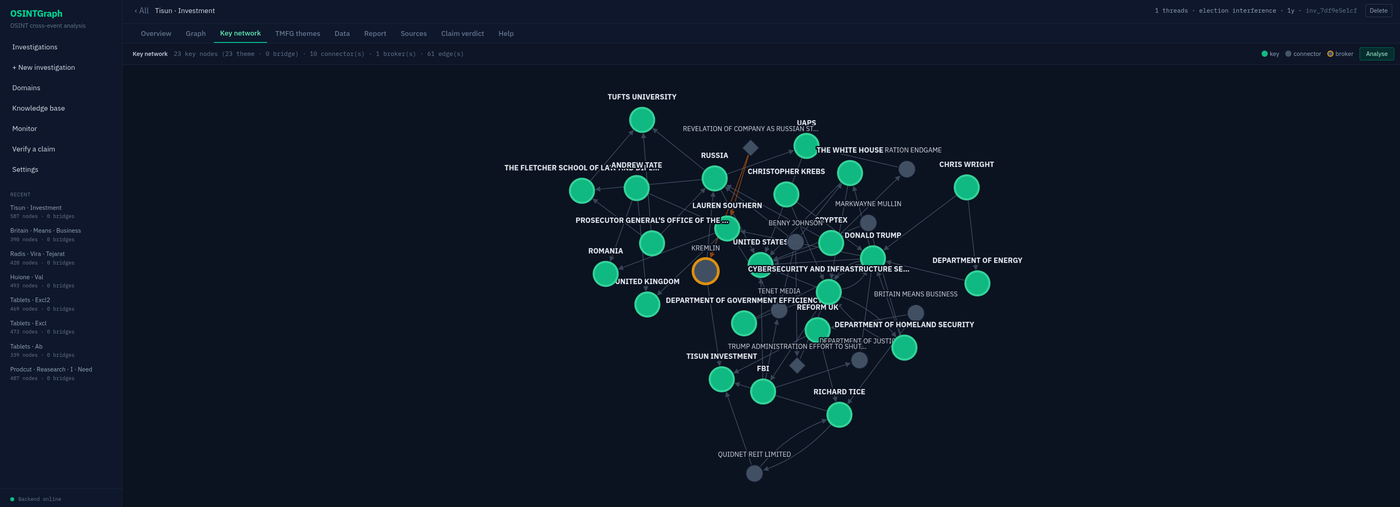
Task: Open Settings in the sidebar
Action: (61, 170)
